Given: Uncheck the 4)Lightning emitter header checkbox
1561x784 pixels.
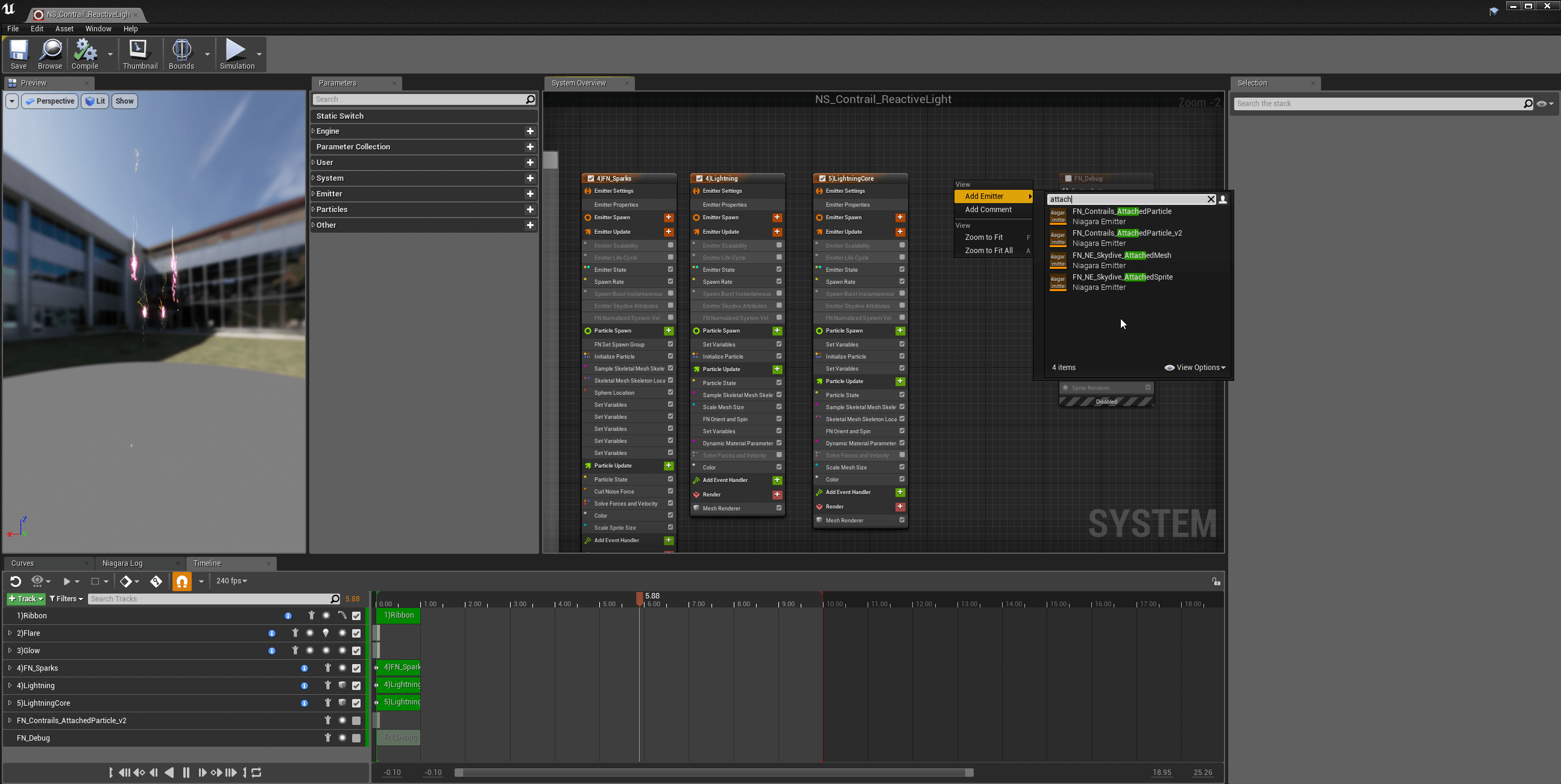Looking at the screenshot, I should coord(699,179).
